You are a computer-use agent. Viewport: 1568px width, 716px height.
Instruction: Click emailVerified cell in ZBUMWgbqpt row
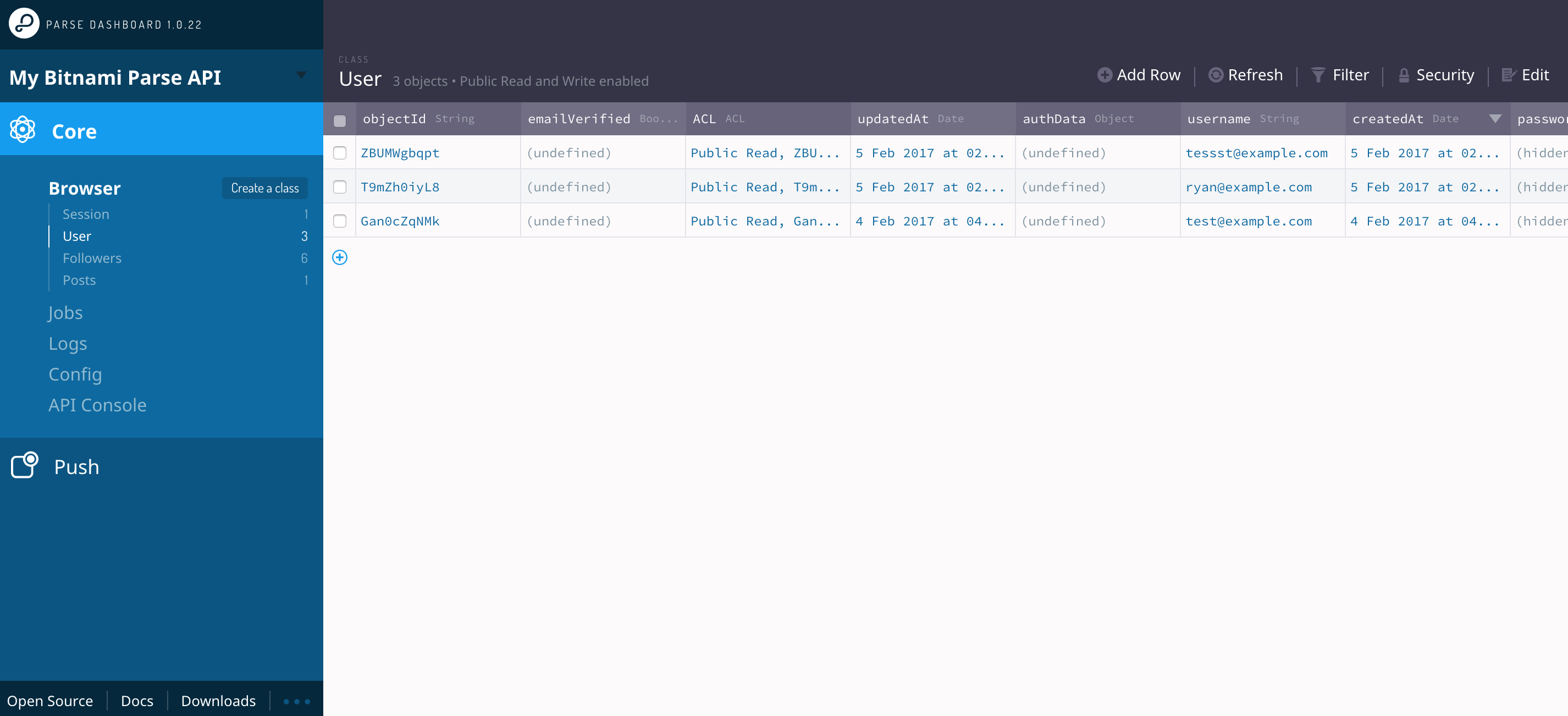[603, 153]
